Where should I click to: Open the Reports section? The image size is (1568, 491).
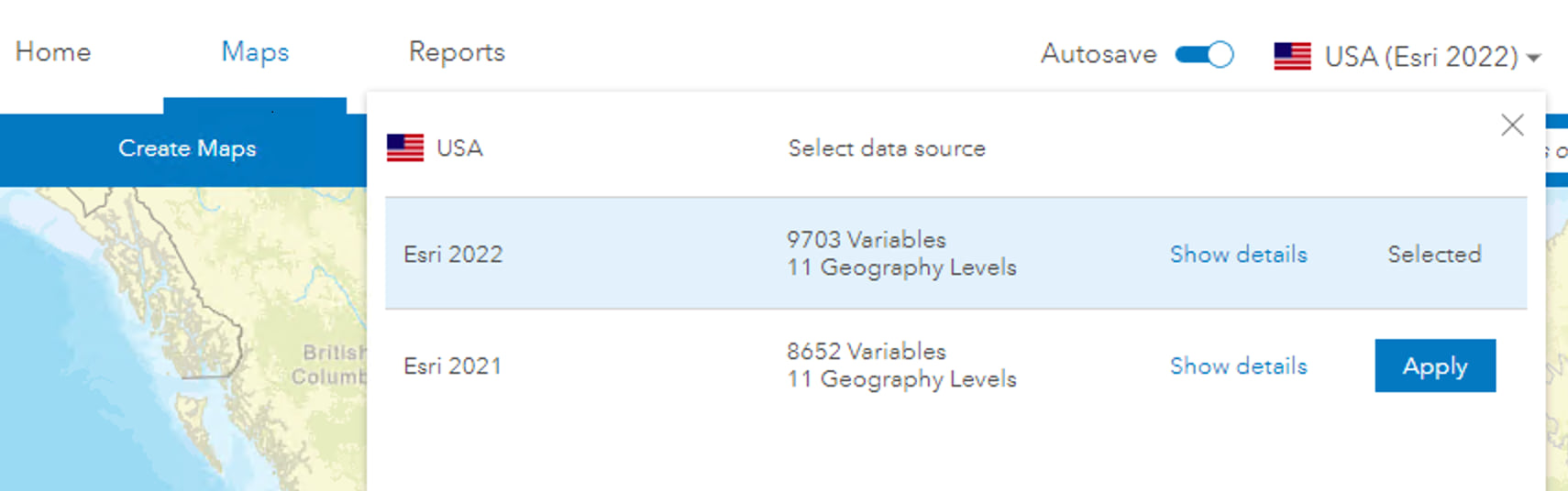click(457, 52)
